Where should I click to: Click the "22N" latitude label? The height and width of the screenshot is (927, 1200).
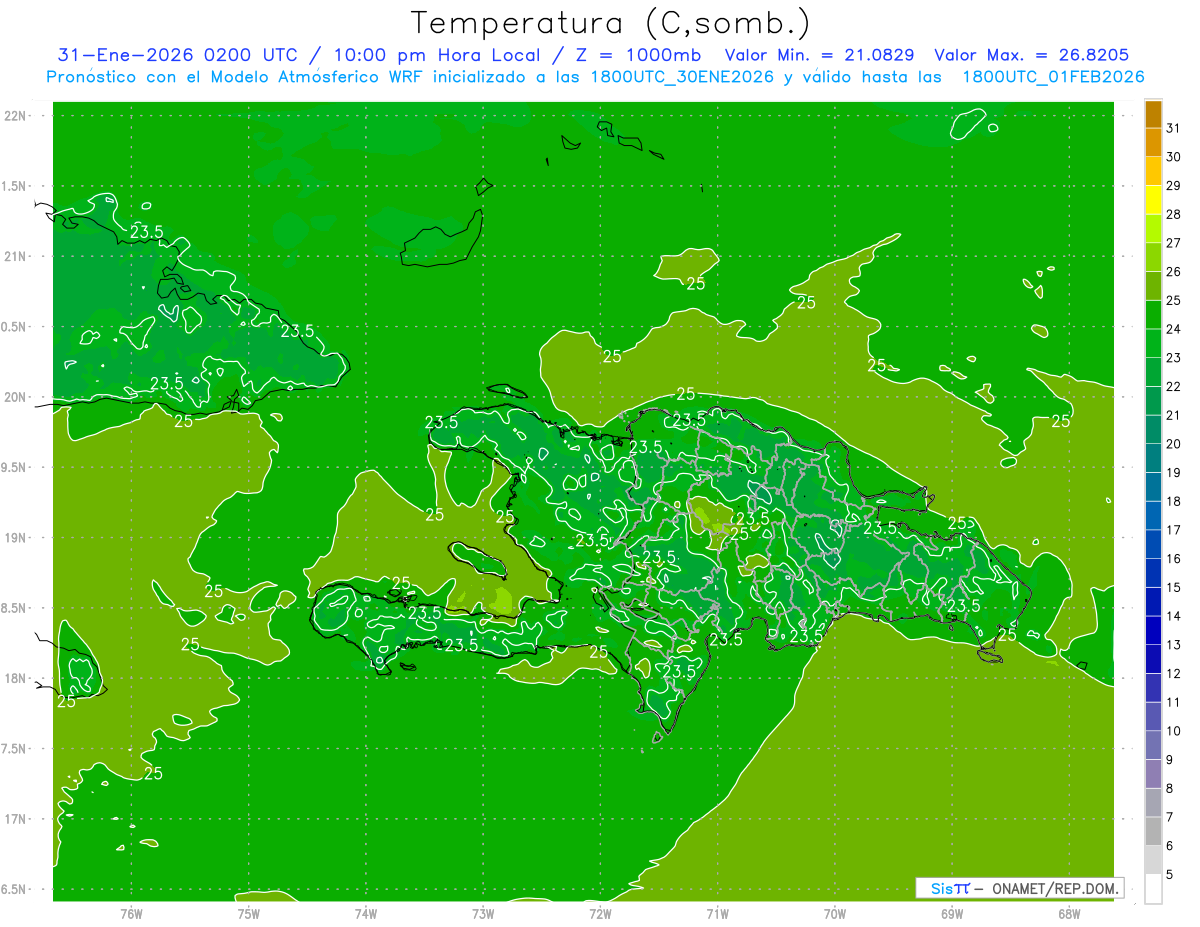coord(15,116)
